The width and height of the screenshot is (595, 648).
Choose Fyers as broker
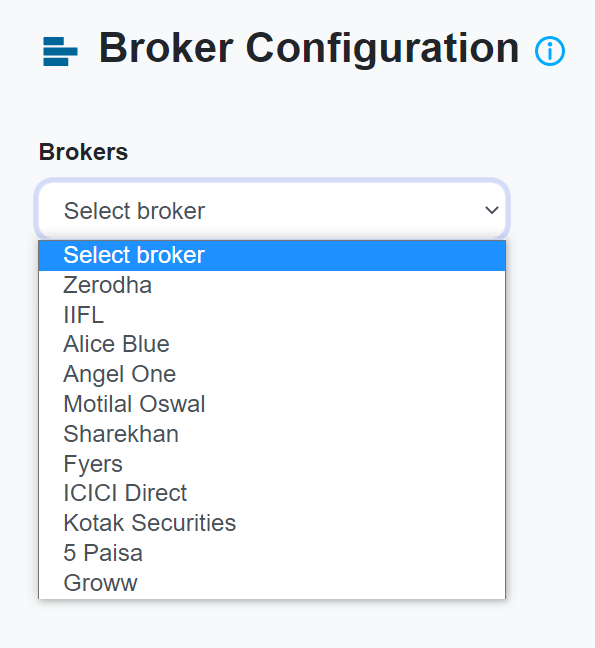[x=272, y=464]
